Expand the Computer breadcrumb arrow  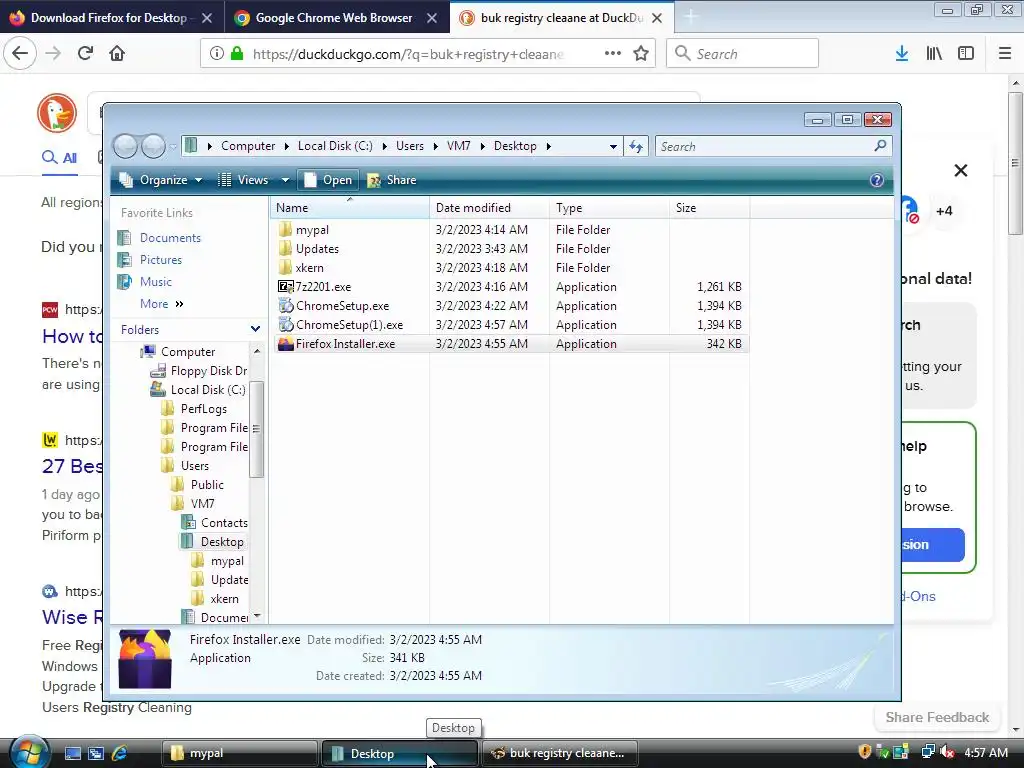pos(286,146)
